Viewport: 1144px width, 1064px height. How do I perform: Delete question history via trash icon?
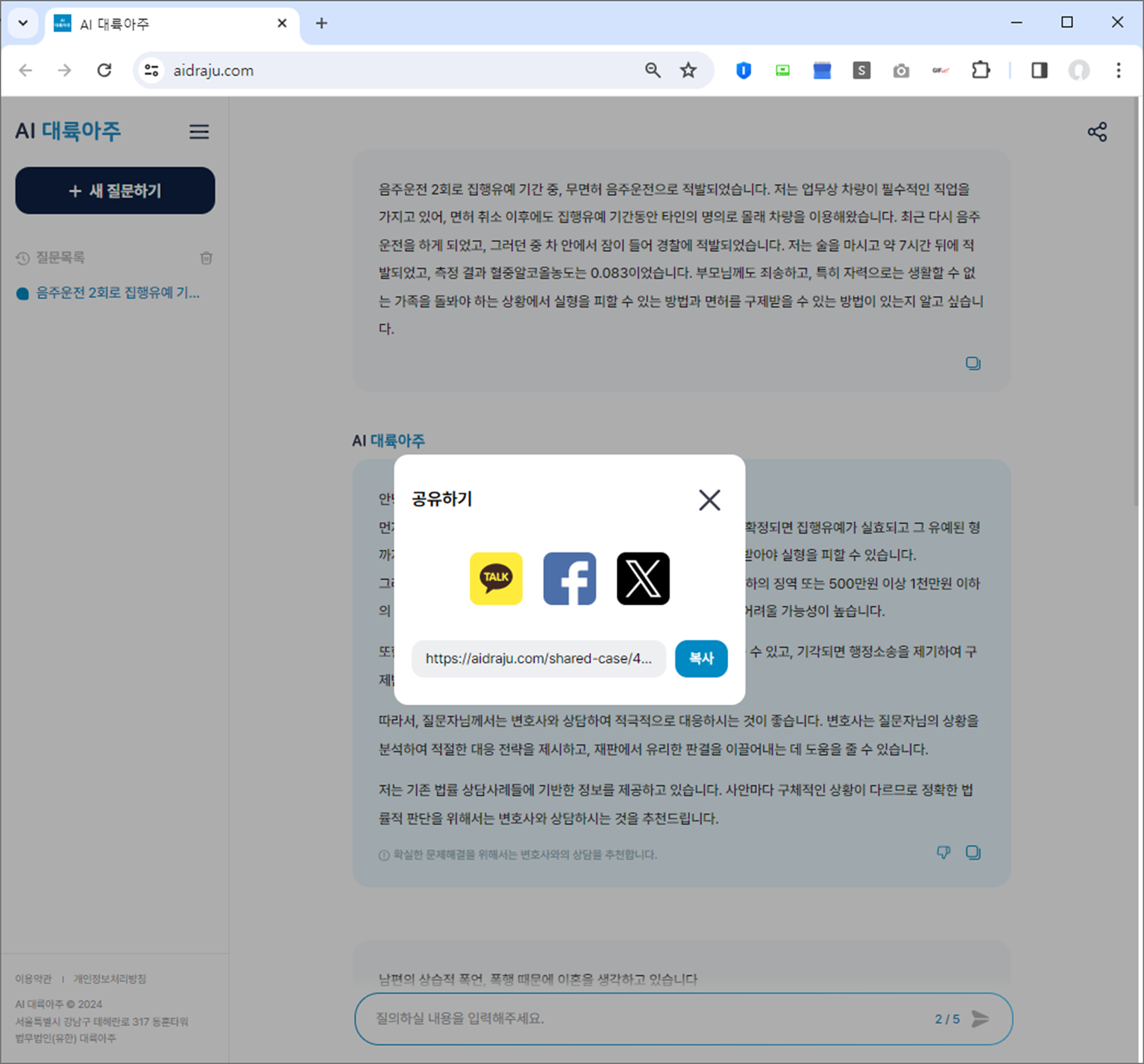tap(206, 258)
